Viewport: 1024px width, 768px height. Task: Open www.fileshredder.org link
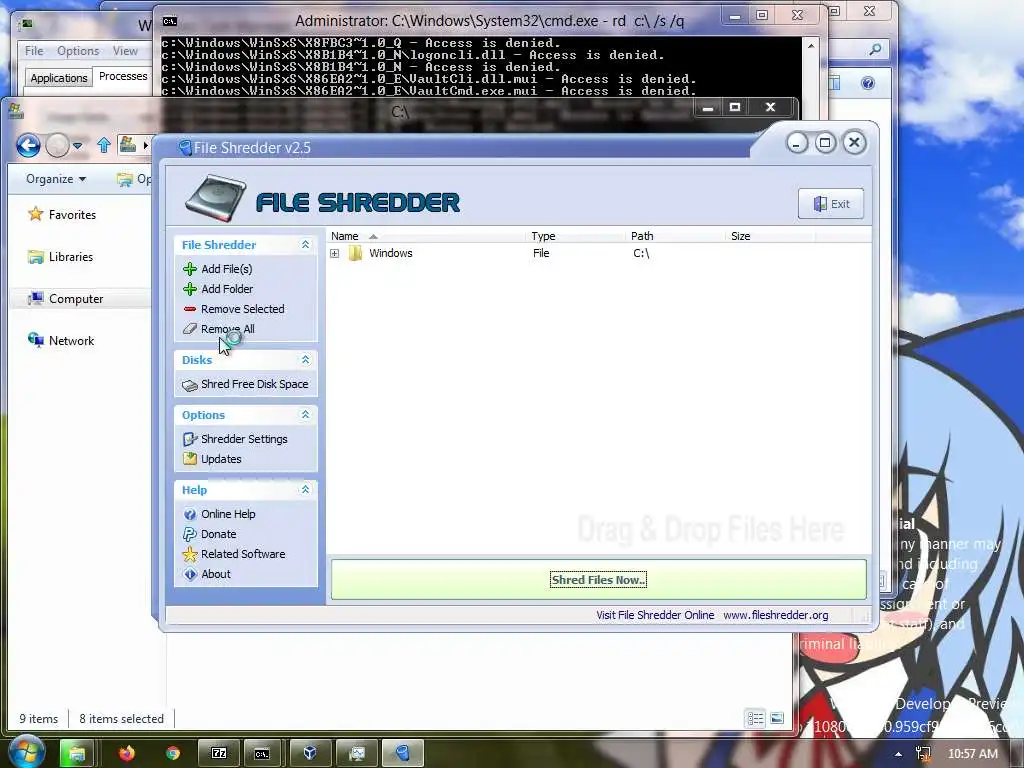pos(776,615)
